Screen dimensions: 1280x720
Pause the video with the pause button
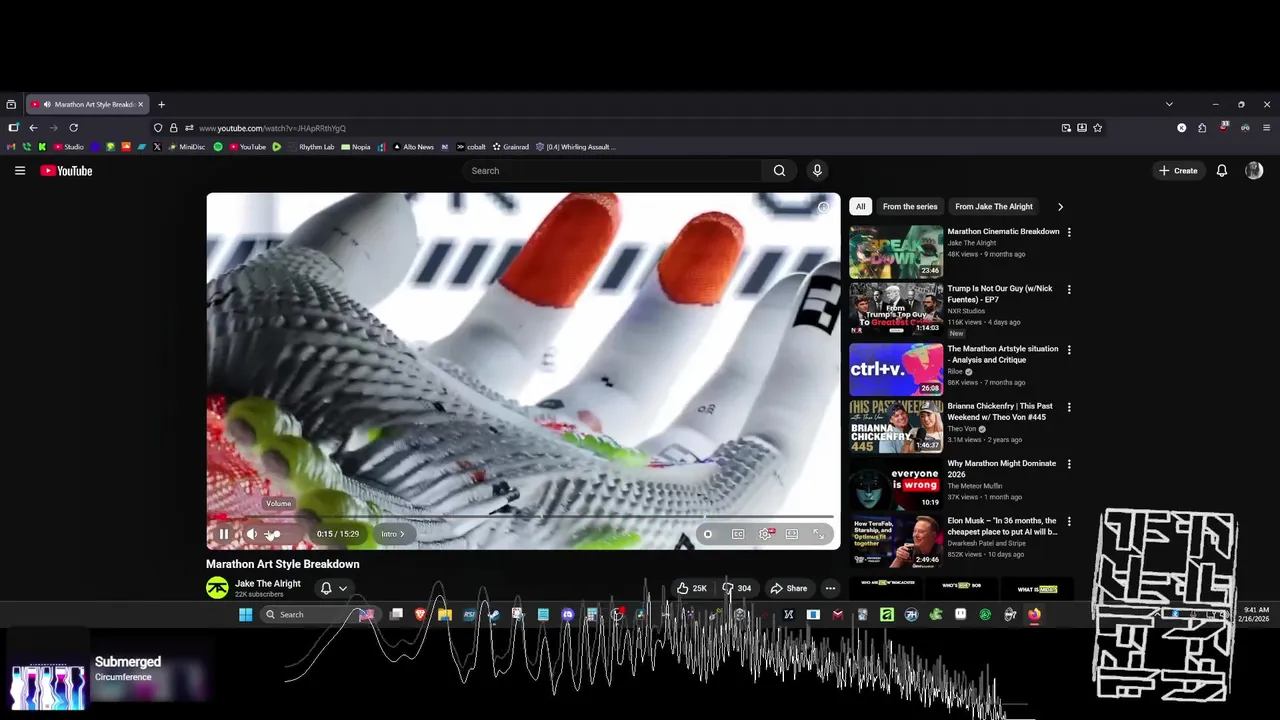(224, 534)
